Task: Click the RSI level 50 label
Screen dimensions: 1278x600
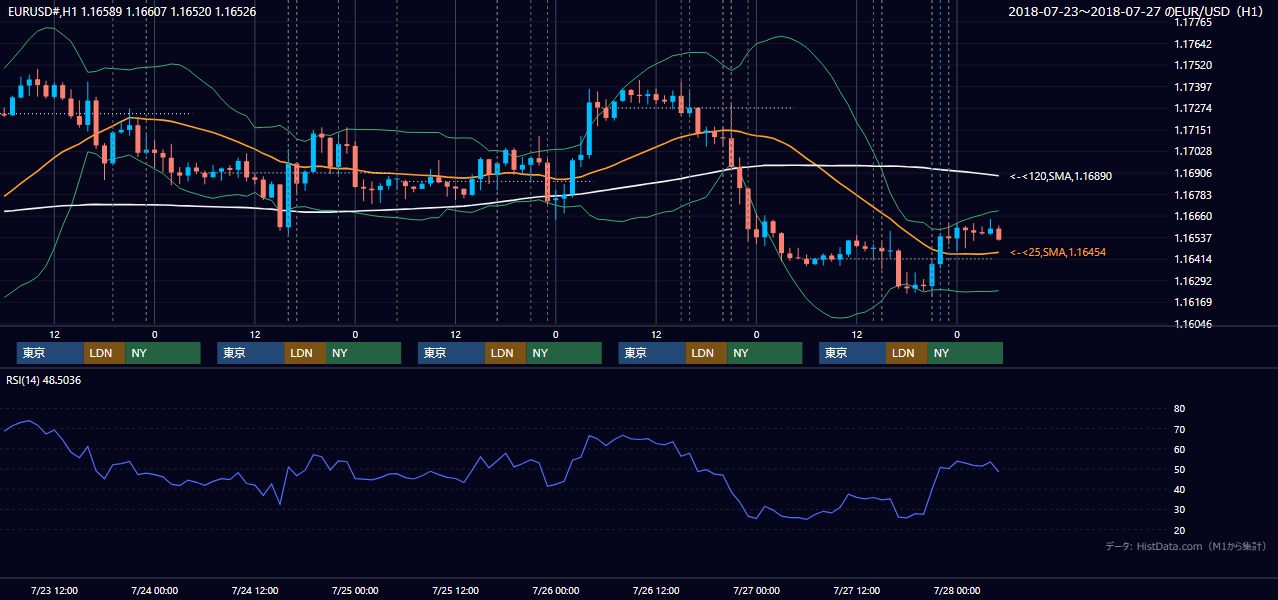Action: coord(1180,469)
